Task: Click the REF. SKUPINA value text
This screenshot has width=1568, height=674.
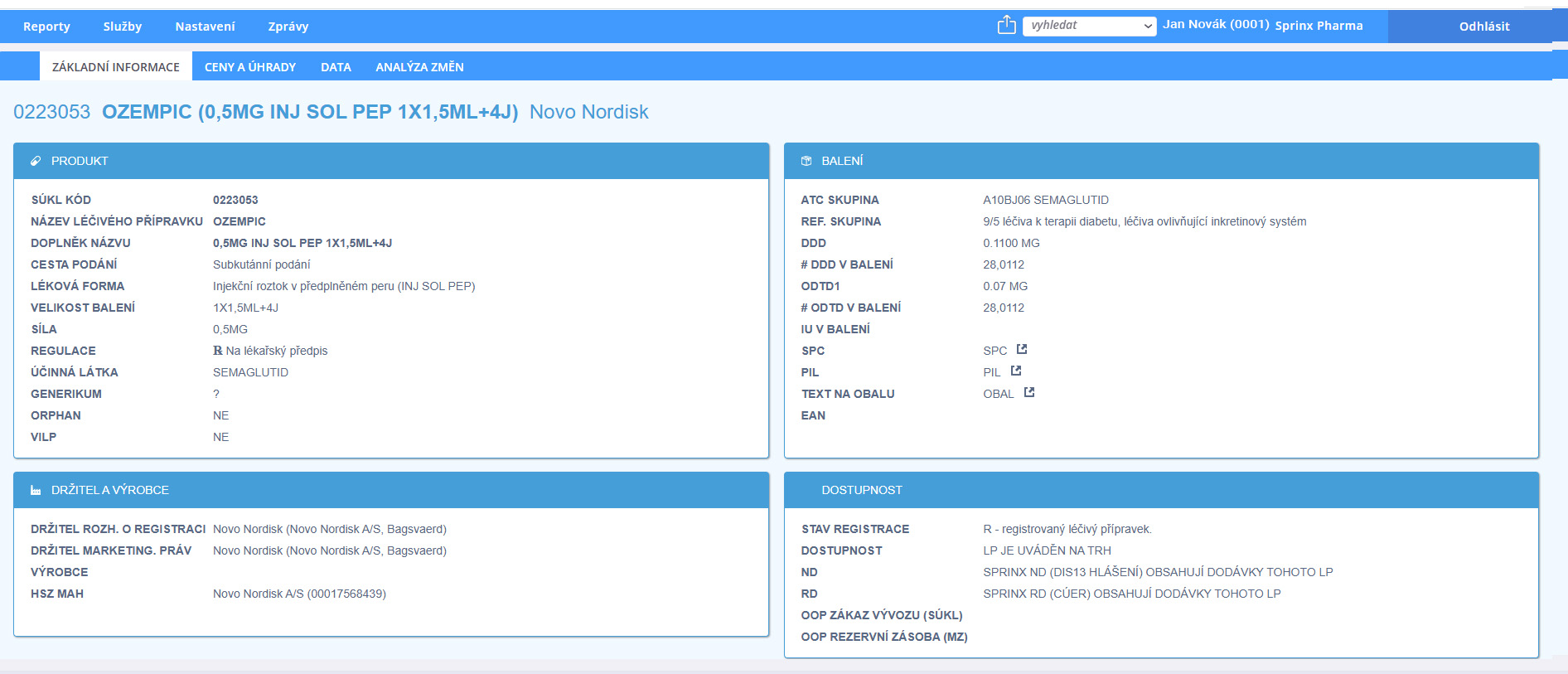Action: [1145, 221]
